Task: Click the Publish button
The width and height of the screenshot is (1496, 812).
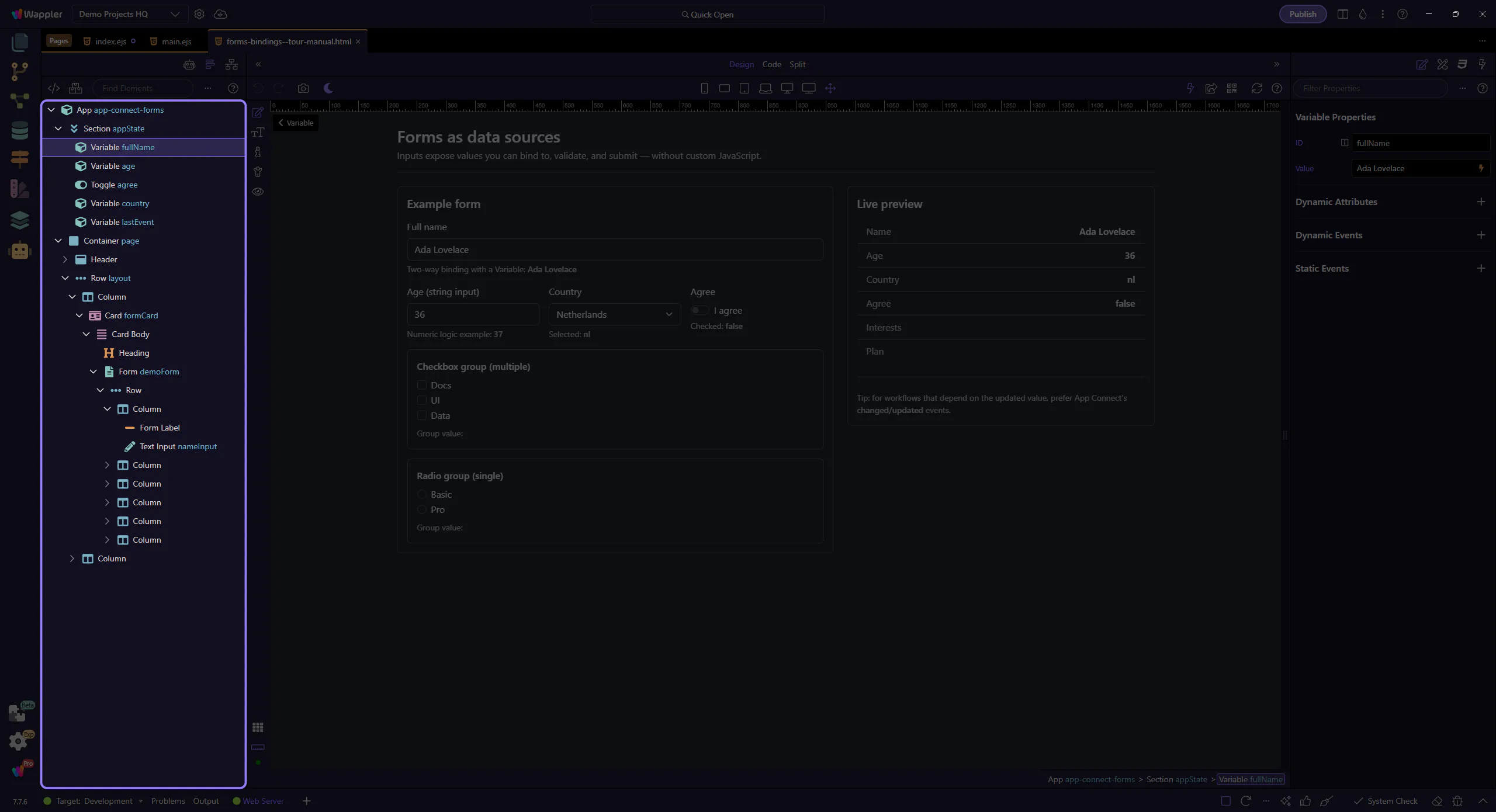Action: pos(1303,14)
